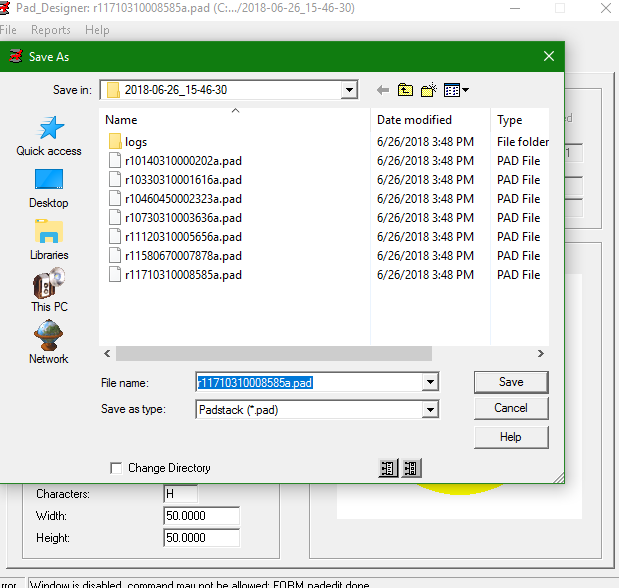The width and height of the screenshot is (619, 588).
Task: Click the horizontal scrollbar thumb in file list
Action: click(274, 353)
